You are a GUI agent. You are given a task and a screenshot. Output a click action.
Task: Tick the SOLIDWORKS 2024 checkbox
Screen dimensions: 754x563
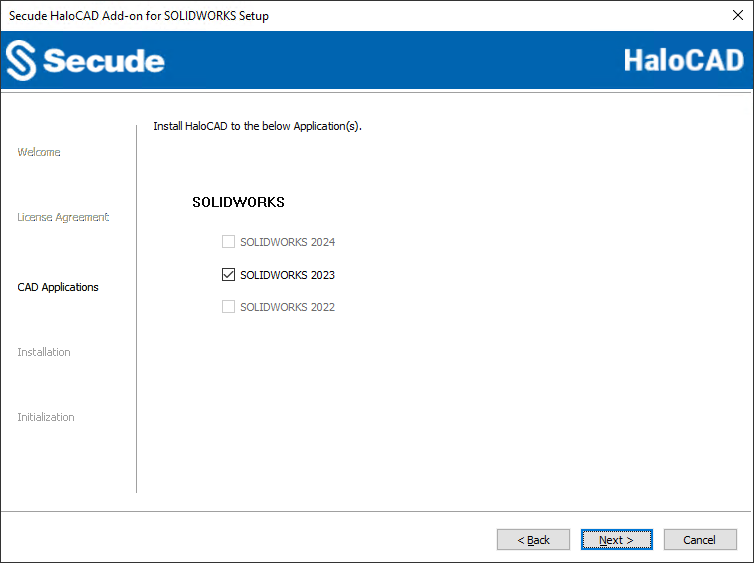[228, 242]
